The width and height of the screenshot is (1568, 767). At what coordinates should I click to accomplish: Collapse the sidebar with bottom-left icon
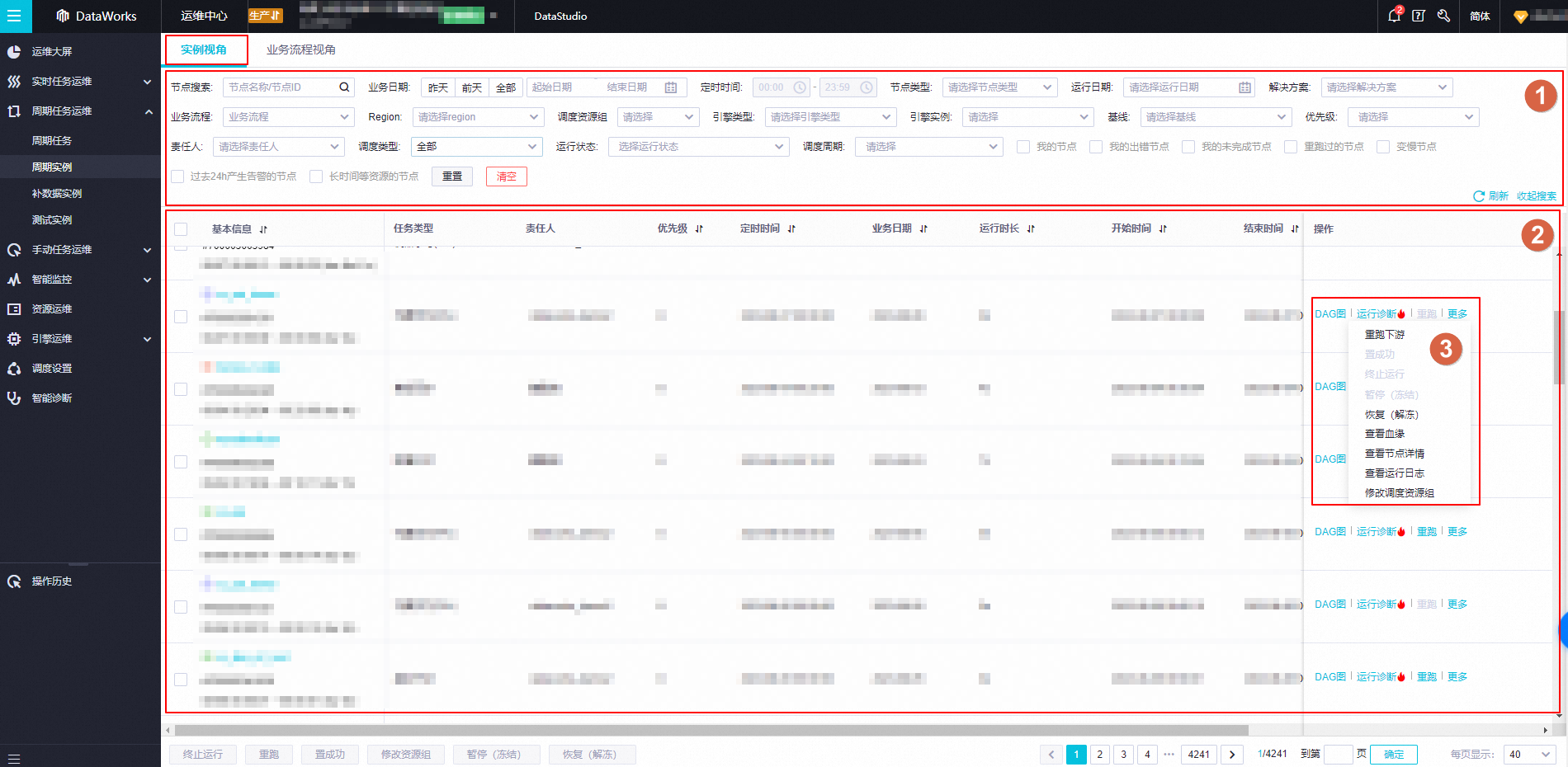pyautogui.click(x=14, y=758)
